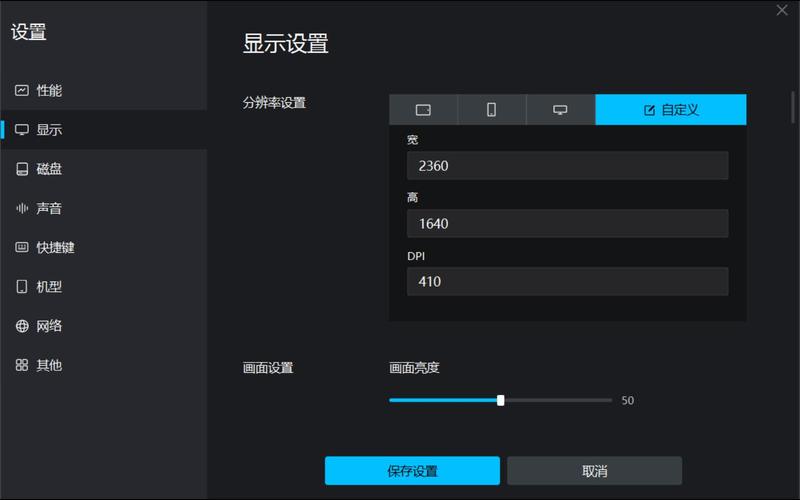This screenshot has width=800, height=500.
Task: Choose the desktop monitor resolution preset icon
Action: point(560,110)
